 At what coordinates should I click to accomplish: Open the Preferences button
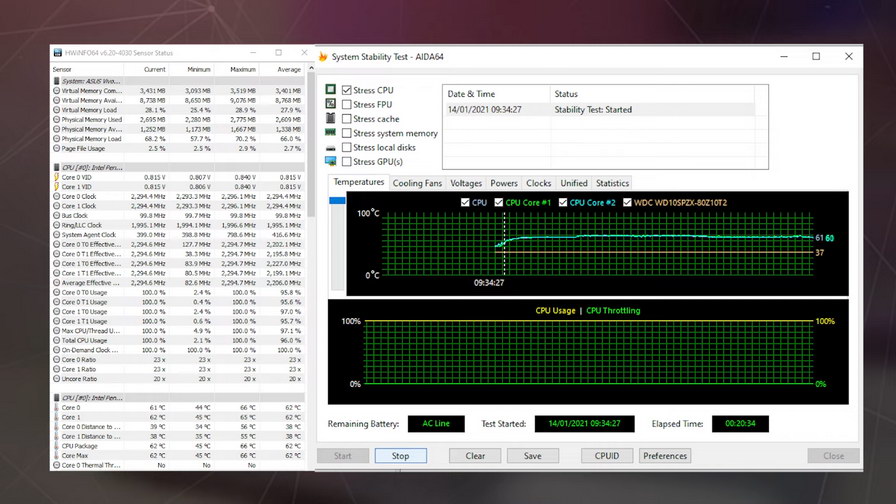[x=665, y=455]
